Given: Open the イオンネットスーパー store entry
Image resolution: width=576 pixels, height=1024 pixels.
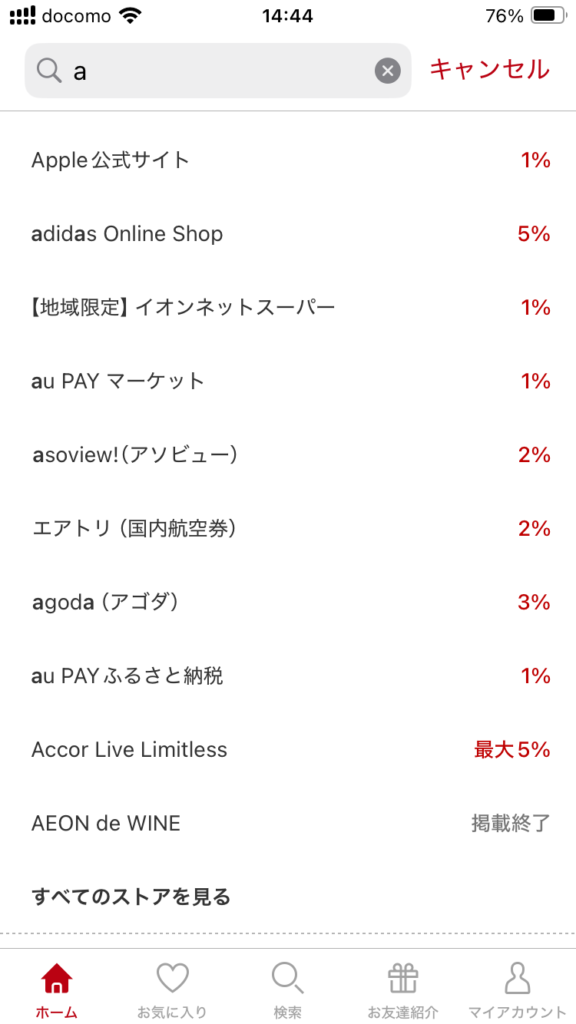Looking at the screenshot, I should [288, 308].
